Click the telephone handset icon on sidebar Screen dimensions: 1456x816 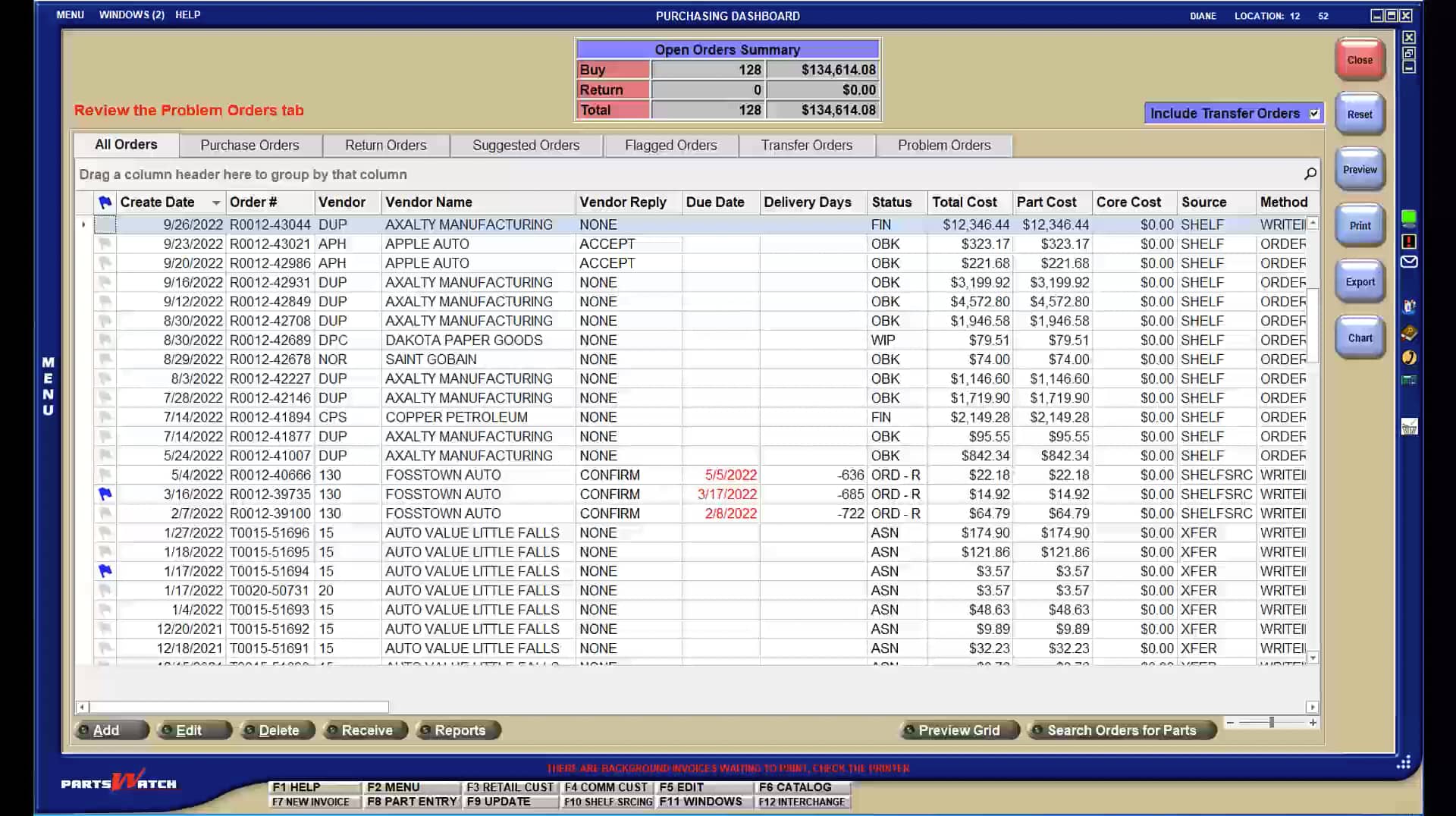(x=1409, y=356)
